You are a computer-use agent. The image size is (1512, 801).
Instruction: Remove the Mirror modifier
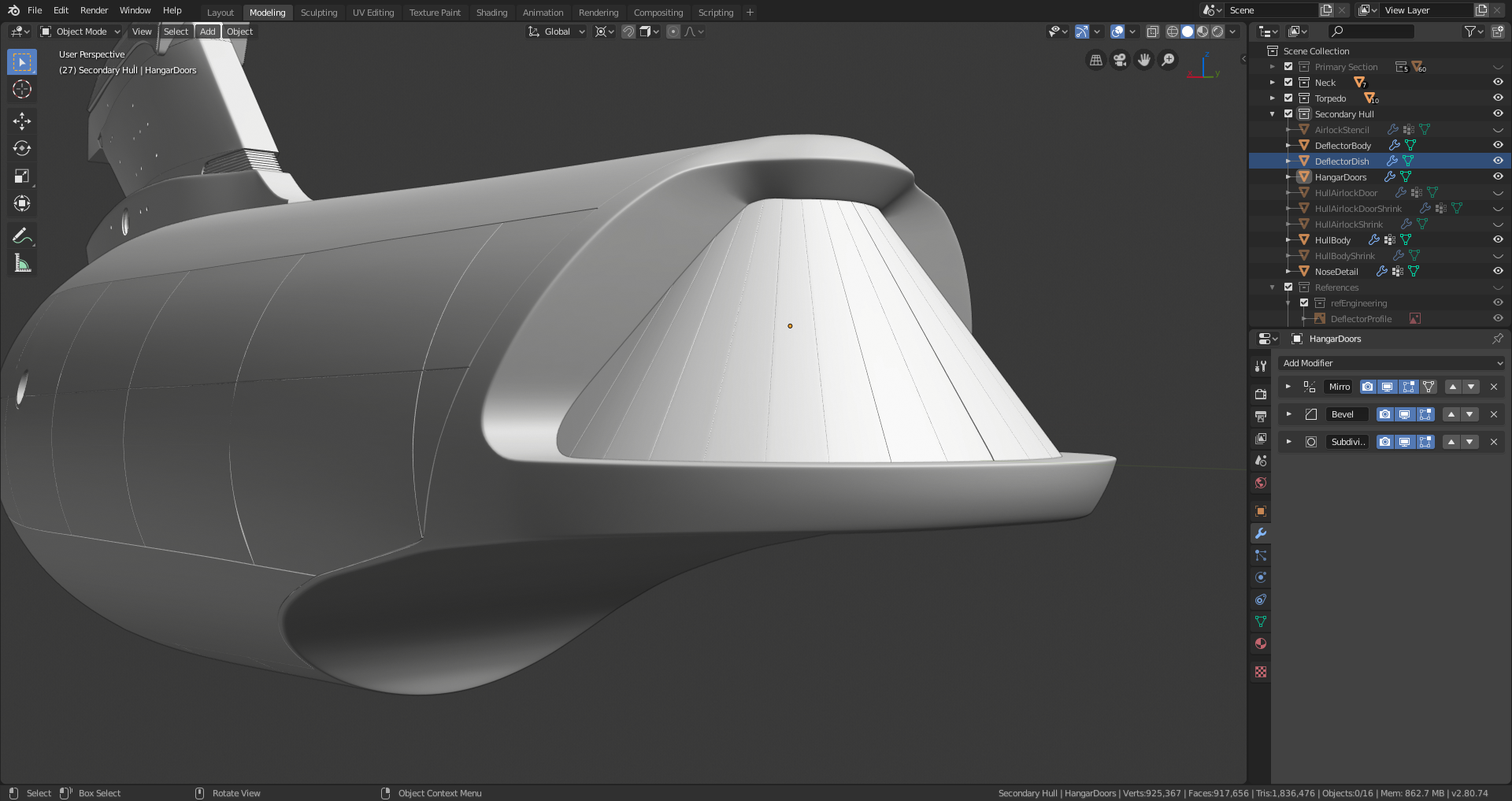(x=1494, y=387)
